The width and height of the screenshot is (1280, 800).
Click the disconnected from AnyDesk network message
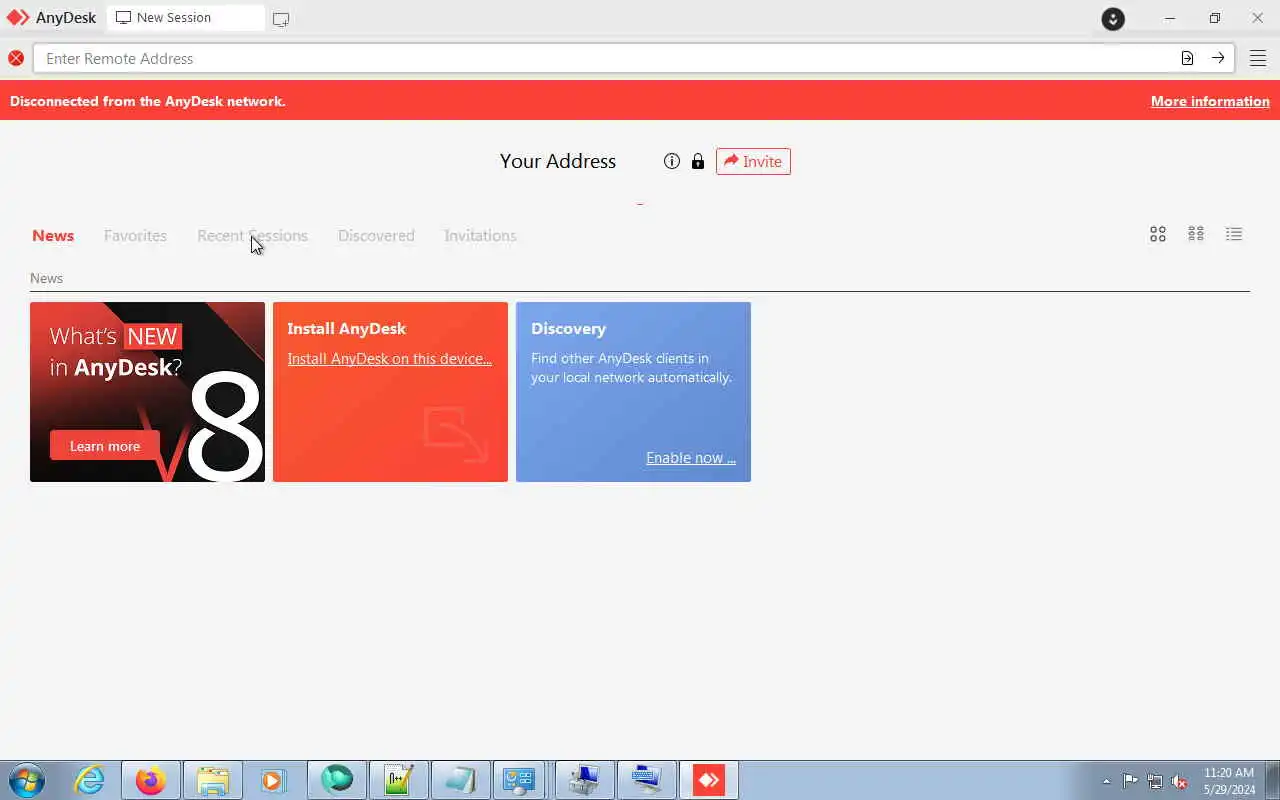(x=148, y=101)
